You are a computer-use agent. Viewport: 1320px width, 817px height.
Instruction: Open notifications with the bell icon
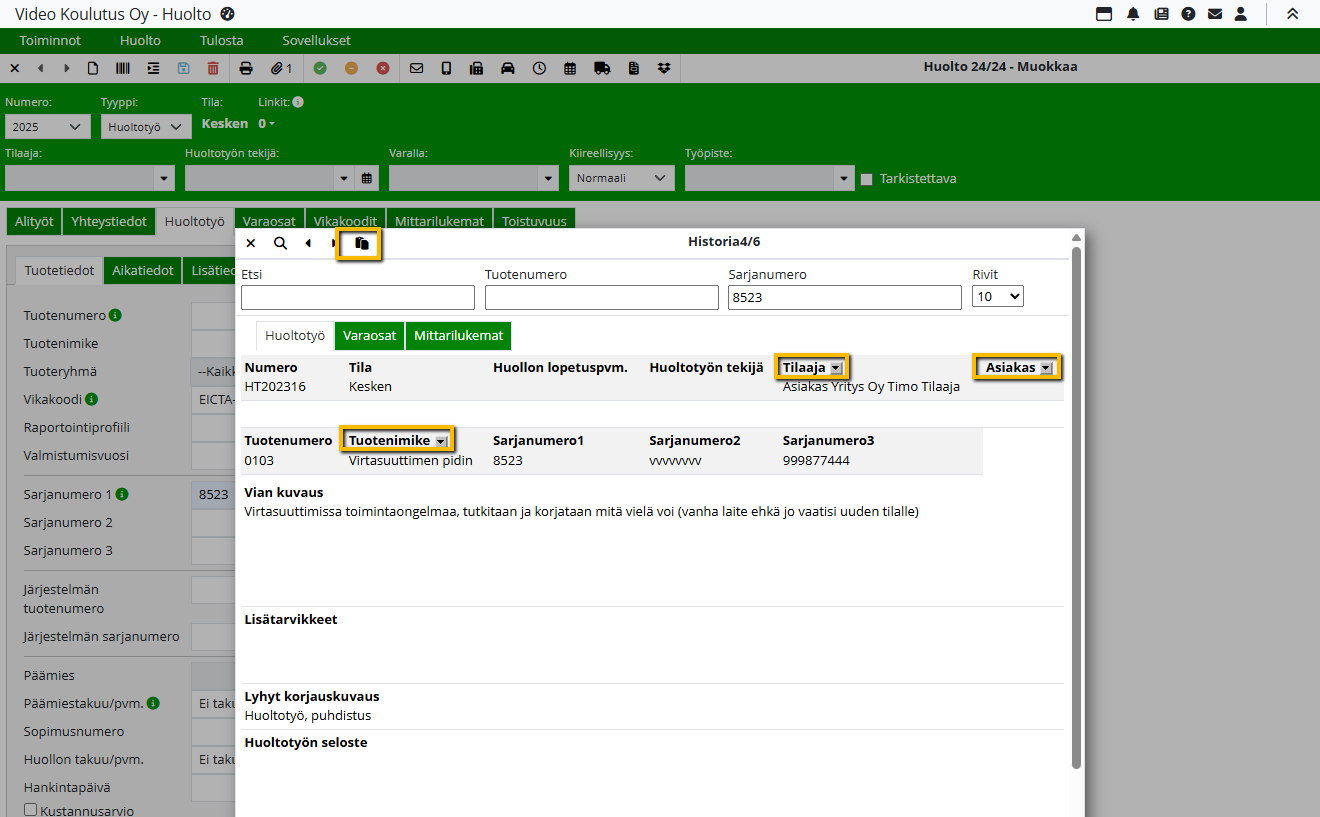pyautogui.click(x=1133, y=14)
